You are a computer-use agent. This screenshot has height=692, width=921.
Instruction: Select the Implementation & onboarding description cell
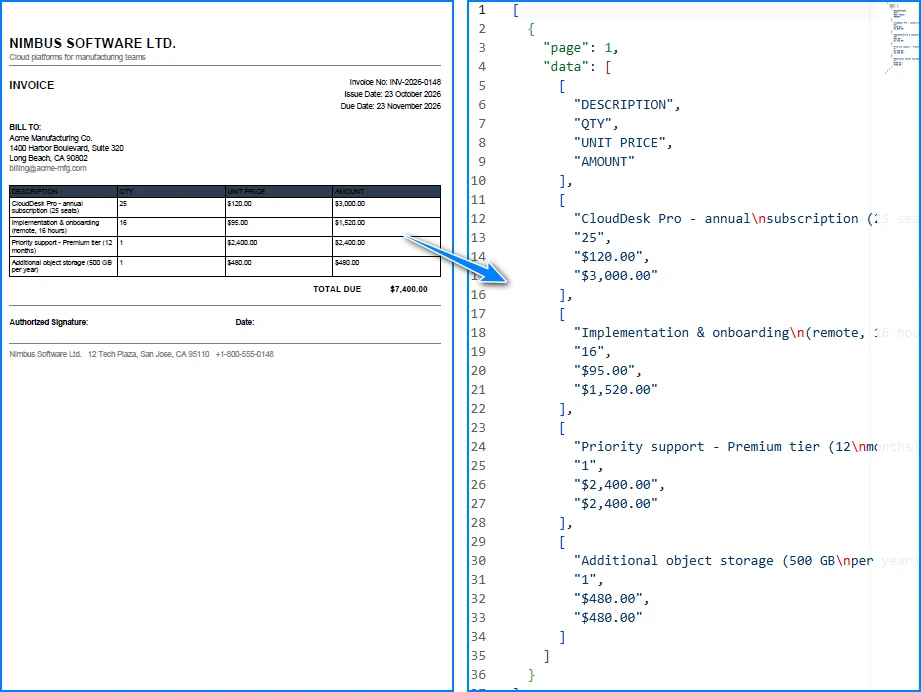pyautogui.click(x=63, y=227)
